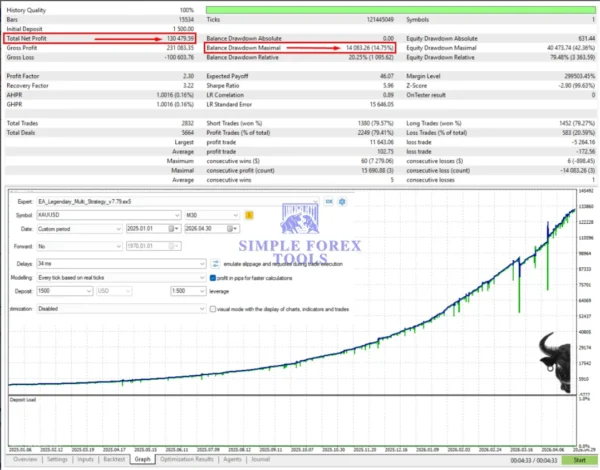This screenshot has height=470, width=600.
Task: Click the Total Deals value 5664
Action: coord(188,133)
